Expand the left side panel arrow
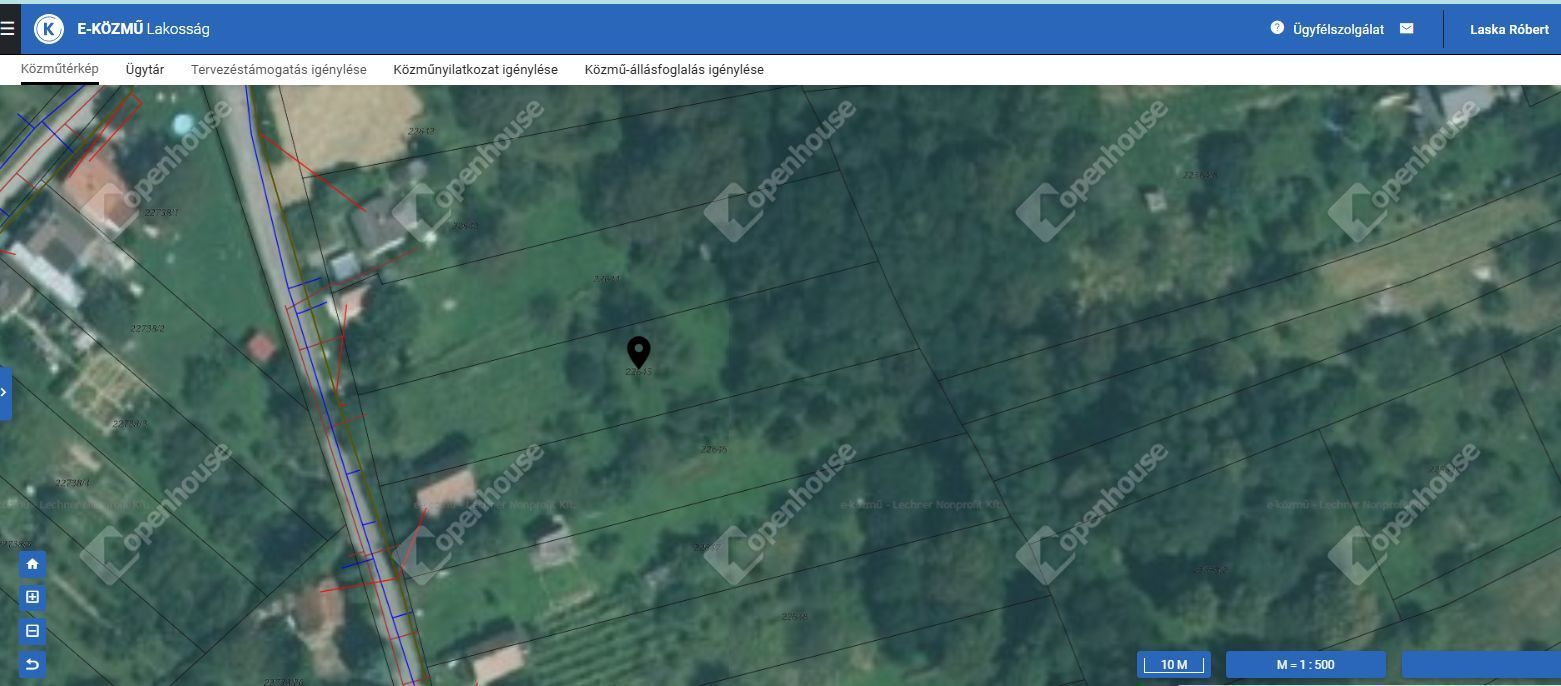The image size is (1561, 686). coord(5,392)
